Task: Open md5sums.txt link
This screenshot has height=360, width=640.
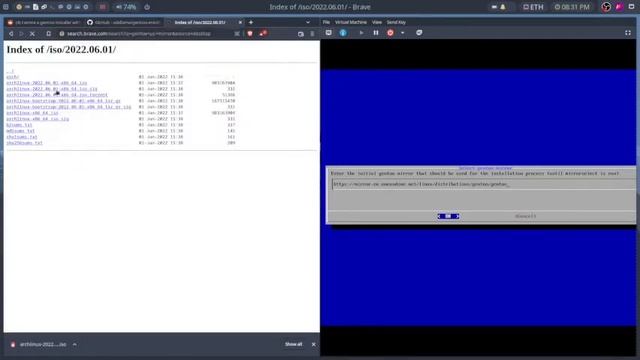Action: click(x=20, y=131)
